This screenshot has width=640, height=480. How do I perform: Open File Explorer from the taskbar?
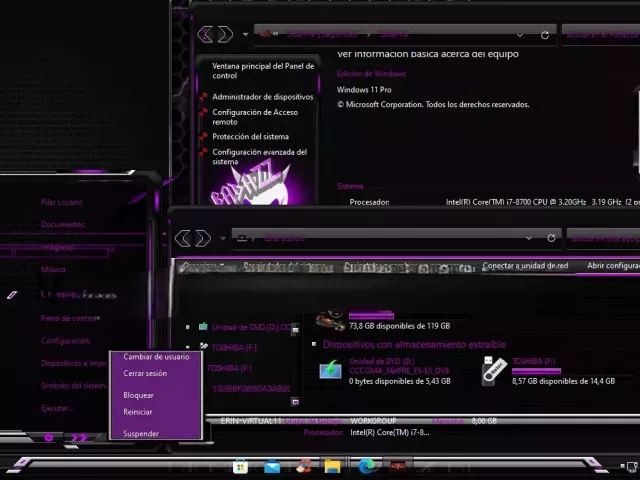pos(332,466)
